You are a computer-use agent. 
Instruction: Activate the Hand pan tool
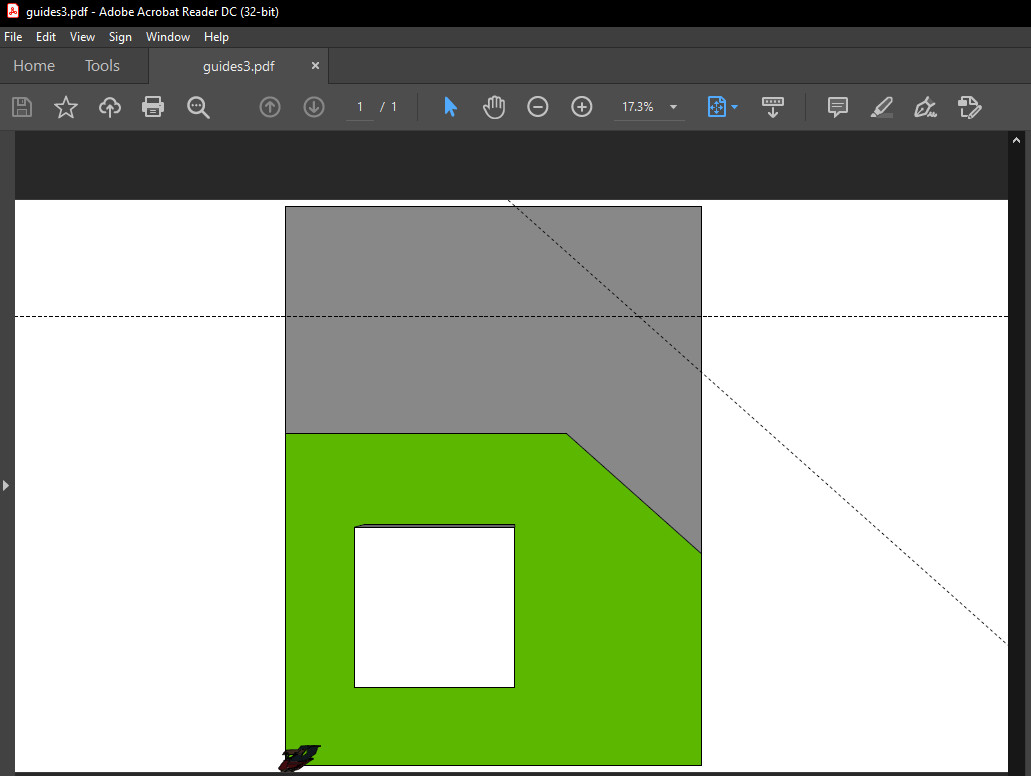(x=494, y=107)
